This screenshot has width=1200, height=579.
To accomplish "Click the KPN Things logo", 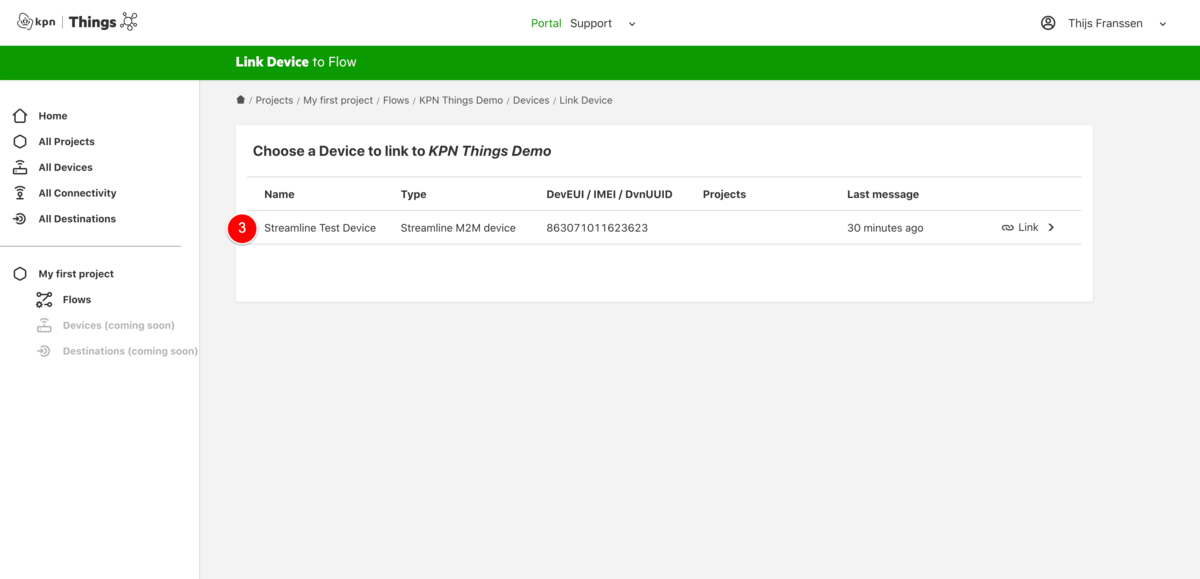I will pos(77,22).
